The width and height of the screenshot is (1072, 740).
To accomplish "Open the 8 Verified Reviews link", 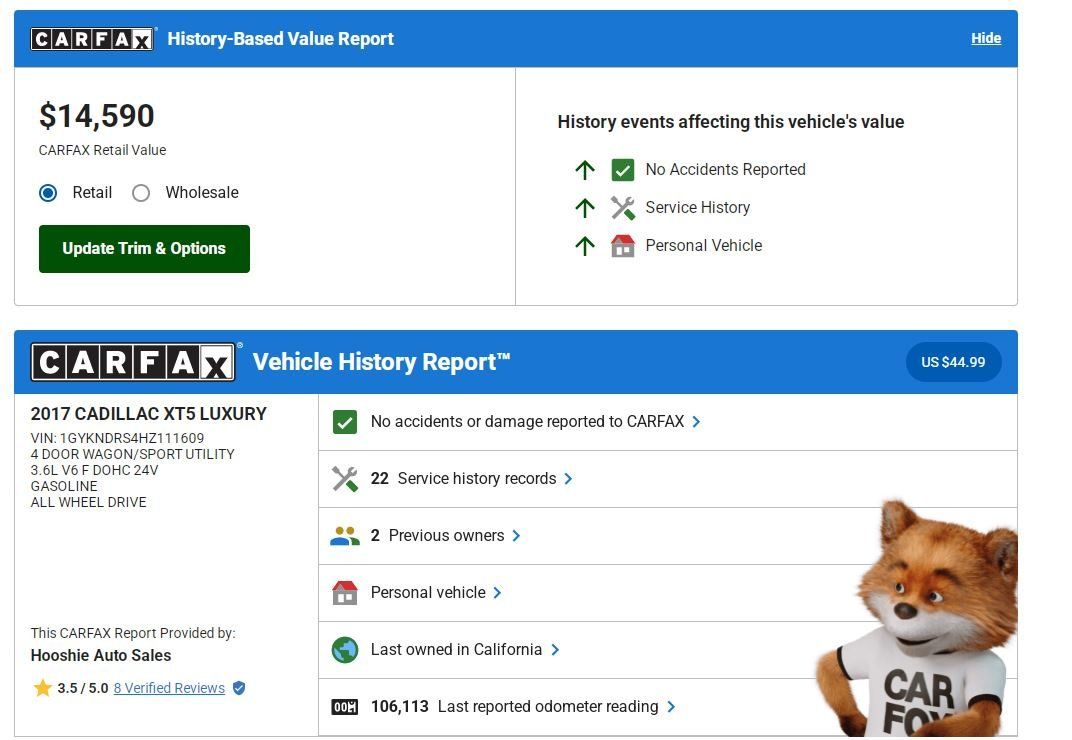I will click(170, 688).
